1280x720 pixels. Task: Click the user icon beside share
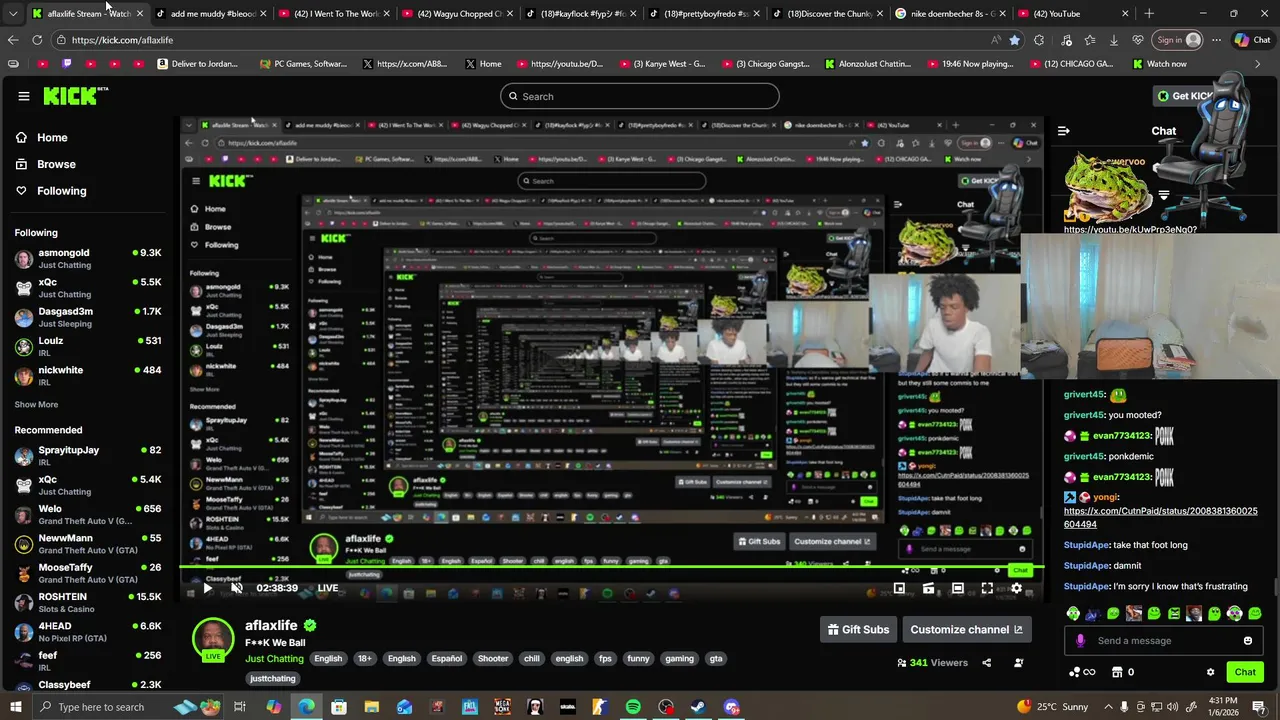pyautogui.click(x=1018, y=662)
